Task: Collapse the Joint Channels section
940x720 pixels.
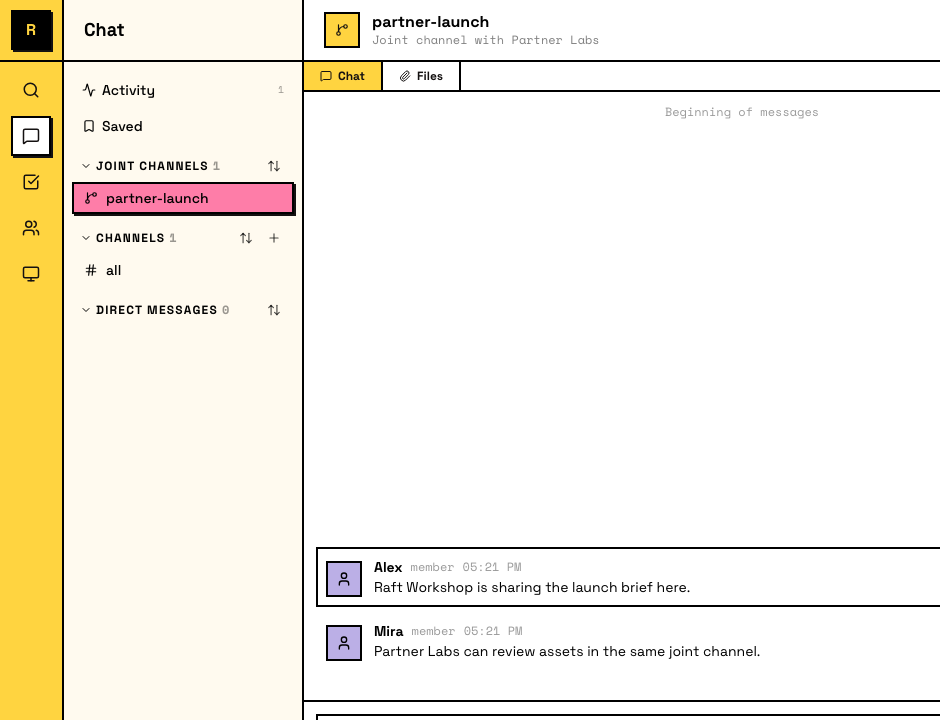Action: point(86,166)
